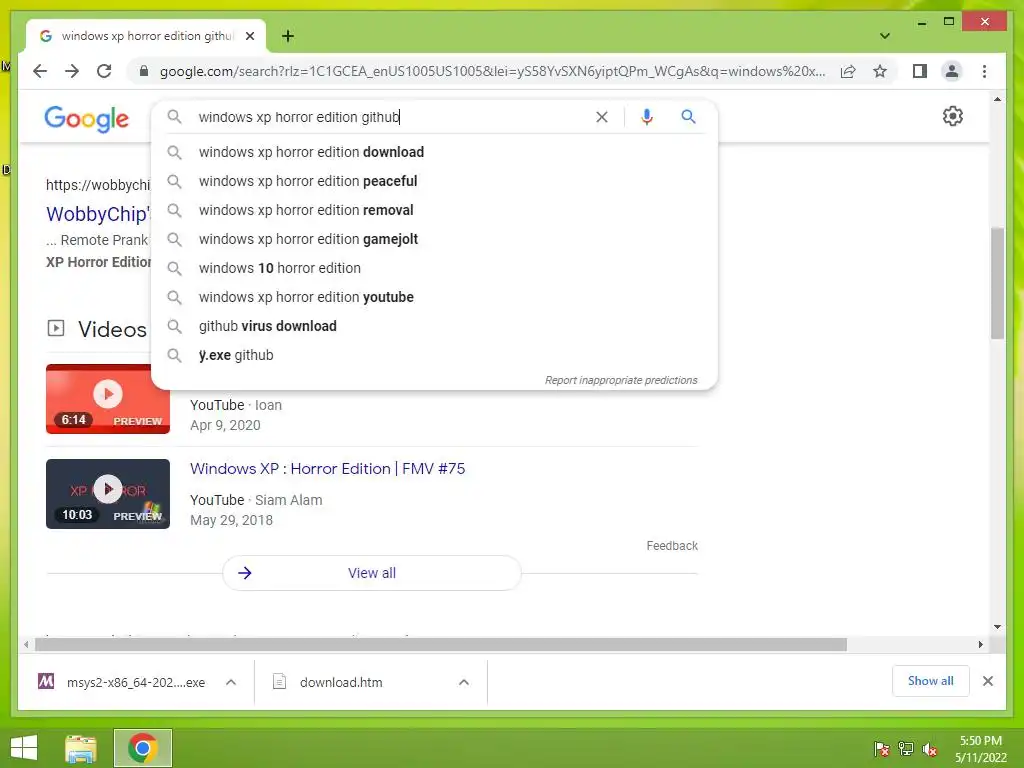Open the Windows Start button
The width and height of the screenshot is (1024, 768).
pos(24,748)
